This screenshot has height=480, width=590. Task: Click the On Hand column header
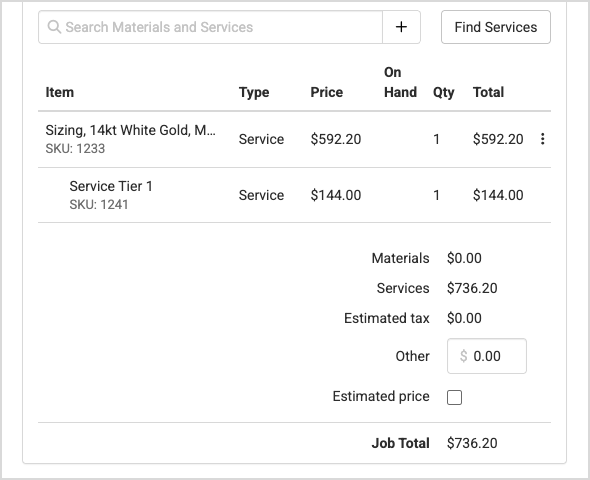[400, 82]
